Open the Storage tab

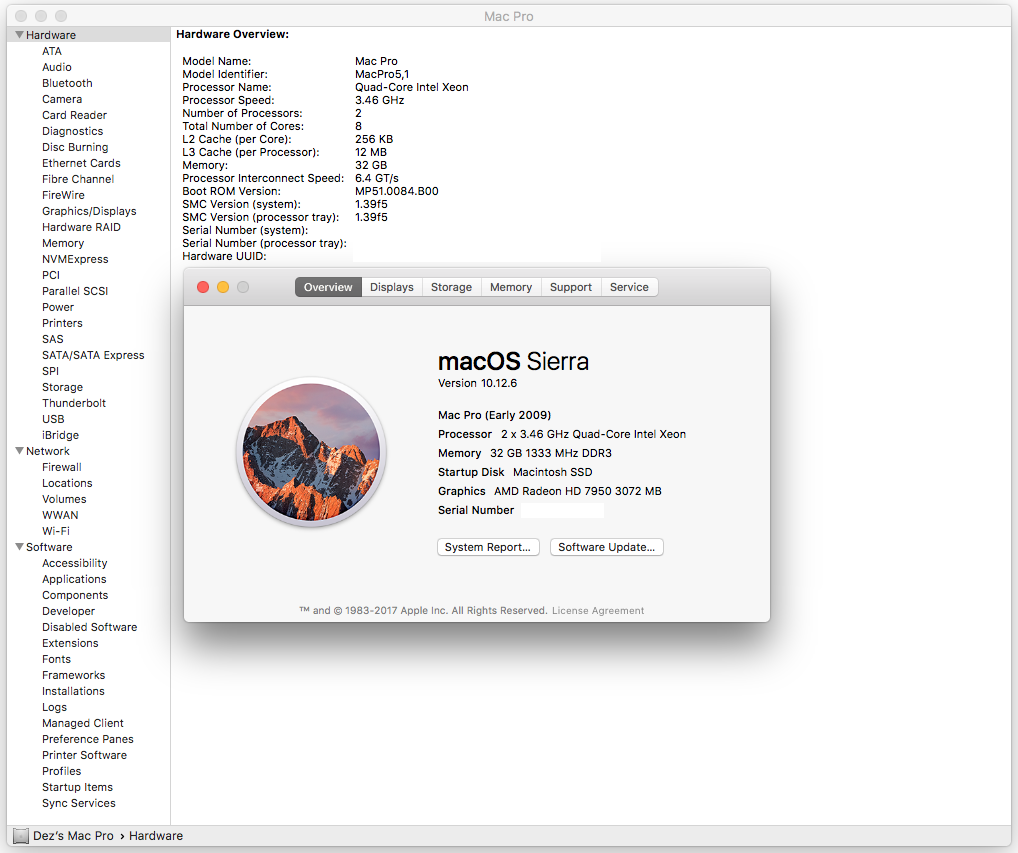tap(451, 287)
